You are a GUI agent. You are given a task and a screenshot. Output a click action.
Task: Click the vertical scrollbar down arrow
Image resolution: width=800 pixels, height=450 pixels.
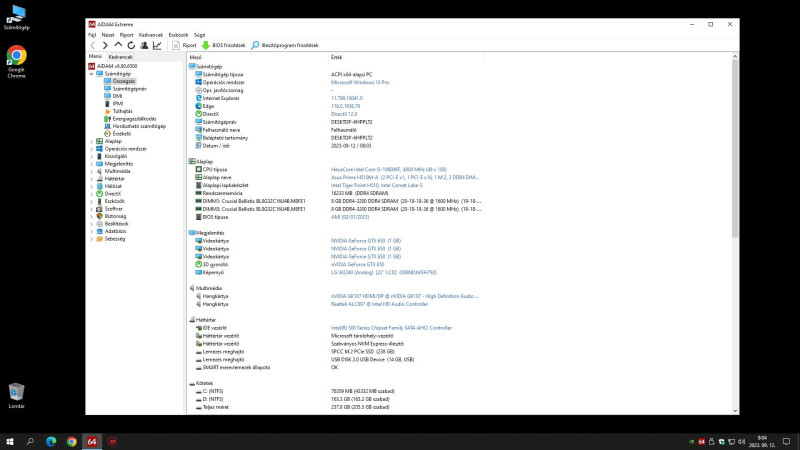(x=735, y=411)
